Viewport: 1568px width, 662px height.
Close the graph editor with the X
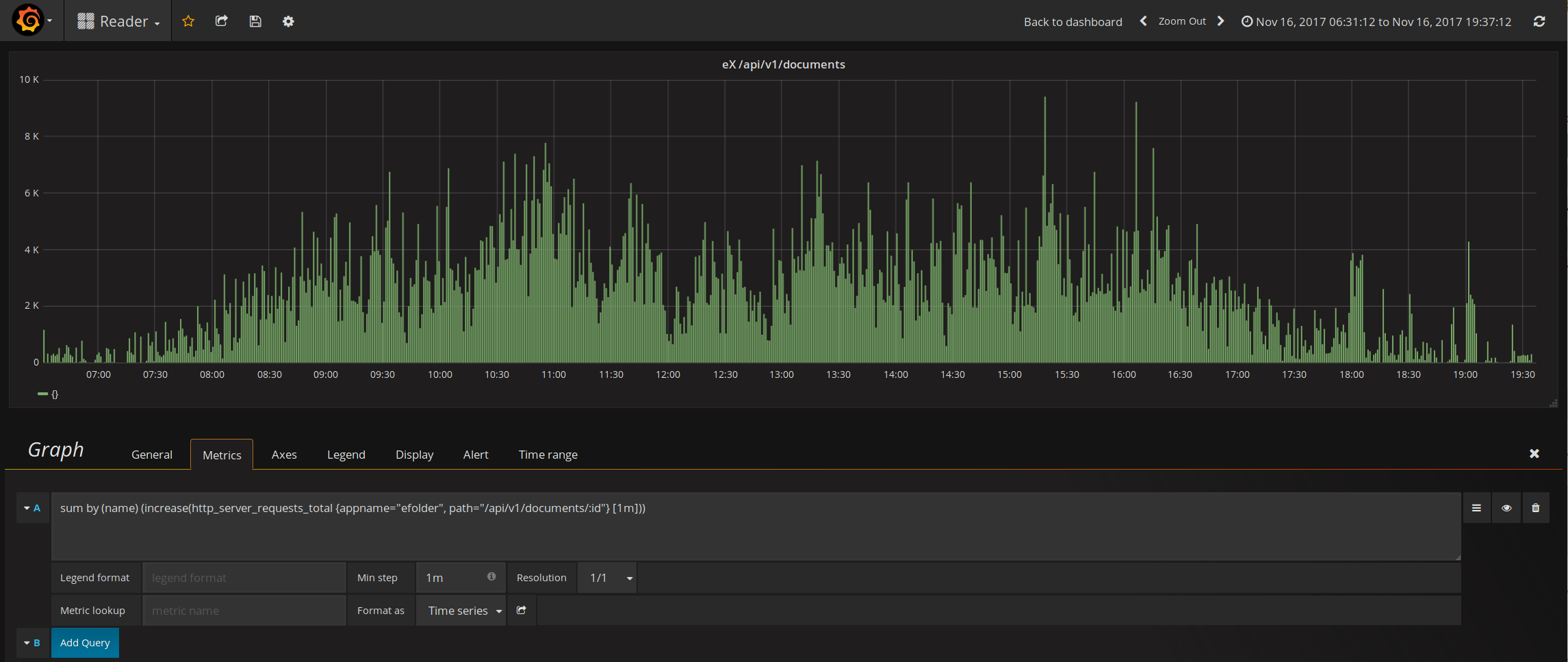point(1534,454)
